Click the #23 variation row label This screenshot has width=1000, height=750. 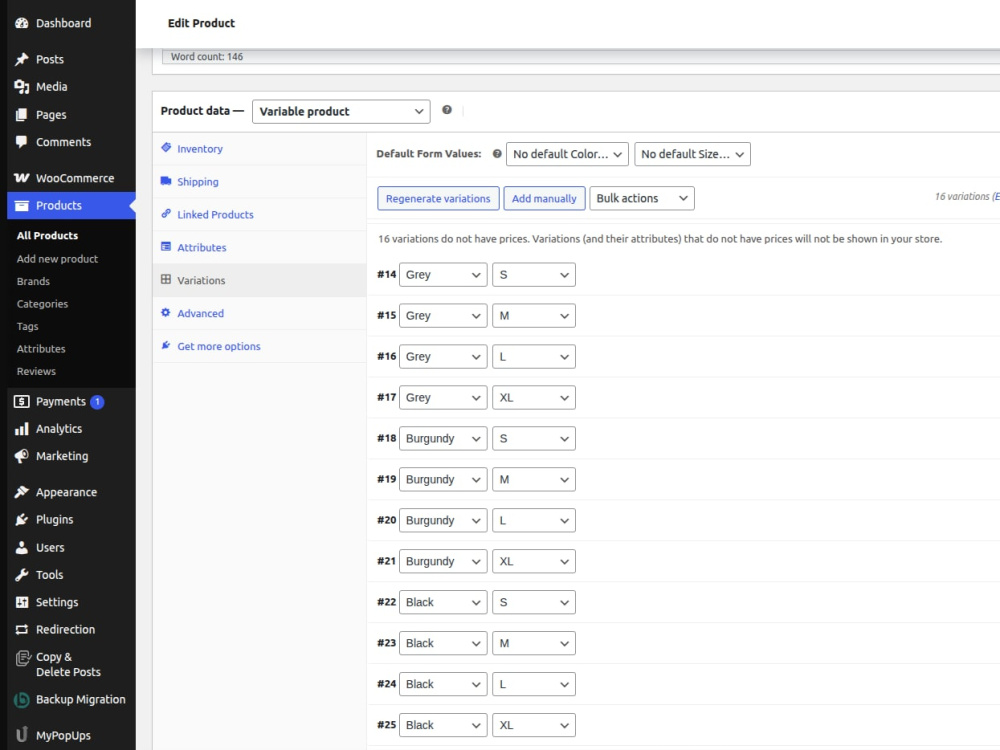[x=386, y=643]
